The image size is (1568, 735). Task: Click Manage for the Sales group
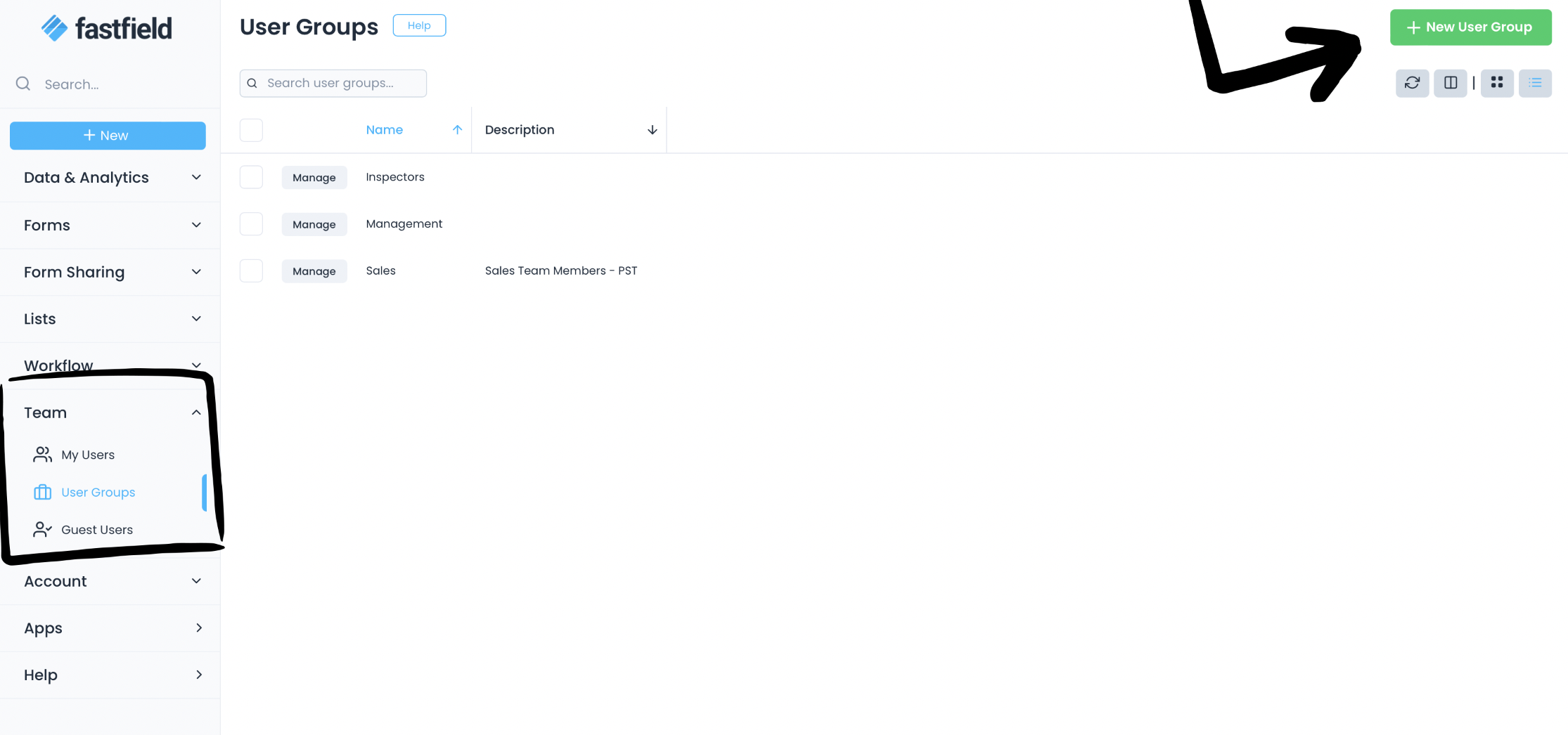(314, 271)
